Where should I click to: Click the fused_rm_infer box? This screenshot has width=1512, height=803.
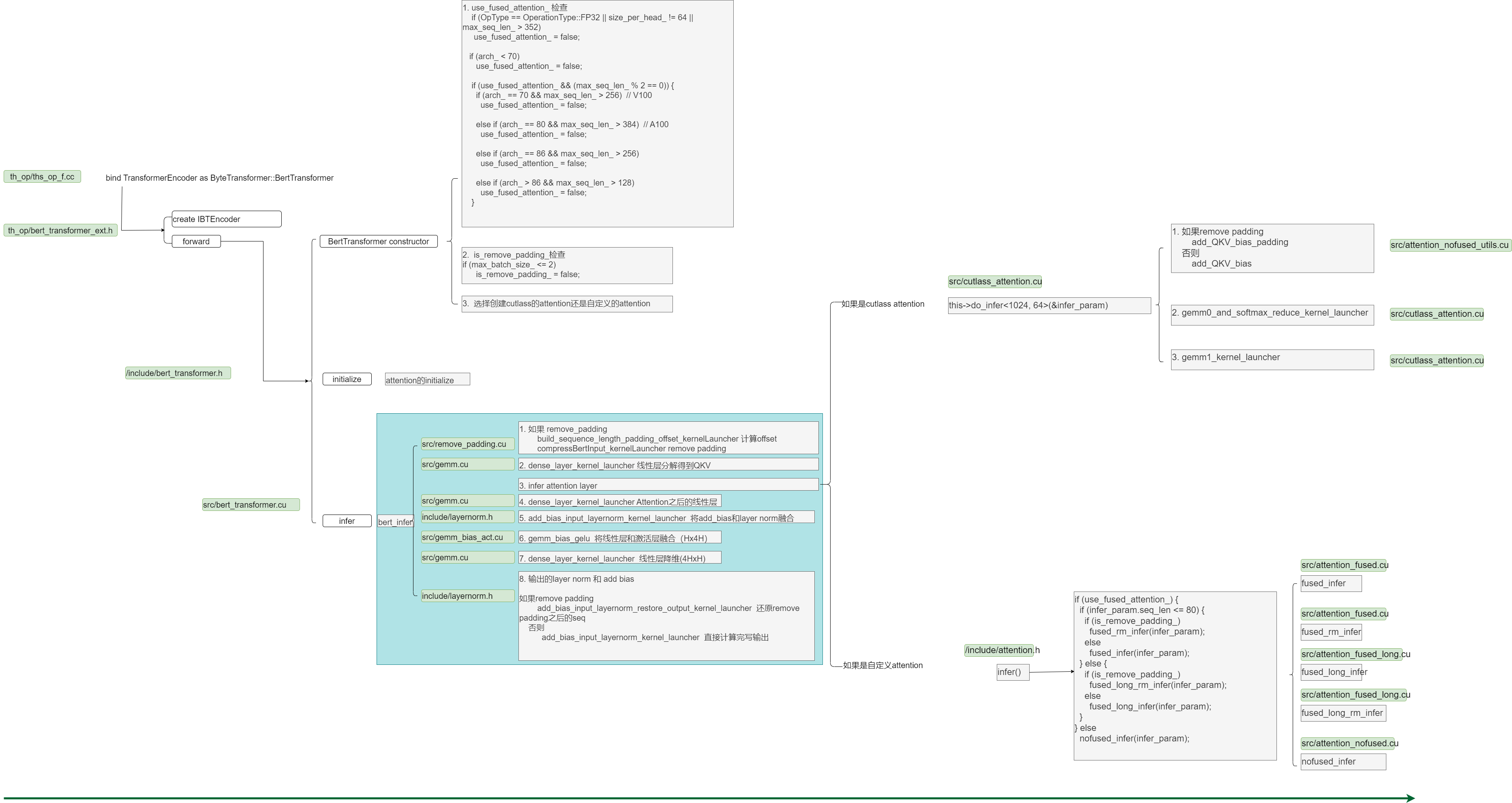(x=1331, y=632)
